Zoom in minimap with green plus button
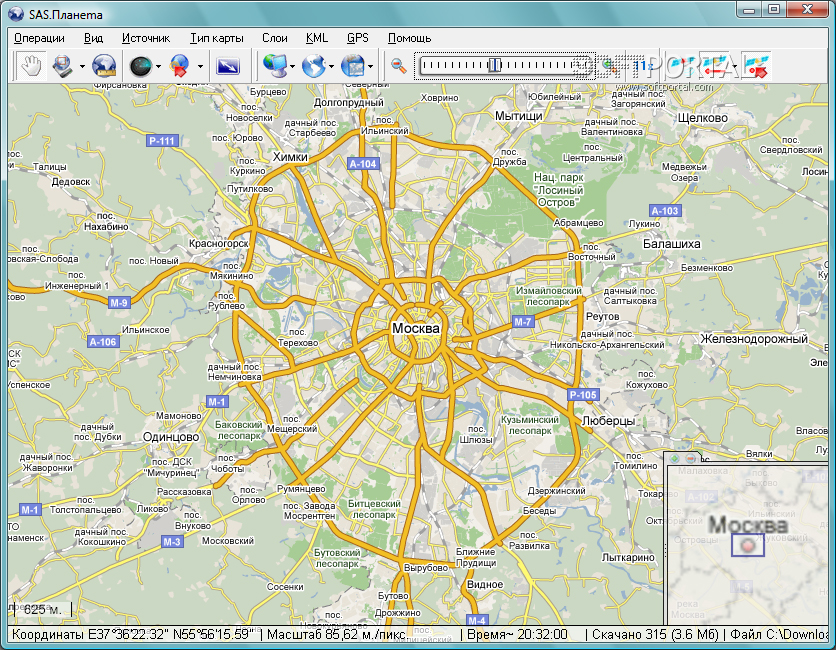The width and height of the screenshot is (836, 650). click(674, 458)
